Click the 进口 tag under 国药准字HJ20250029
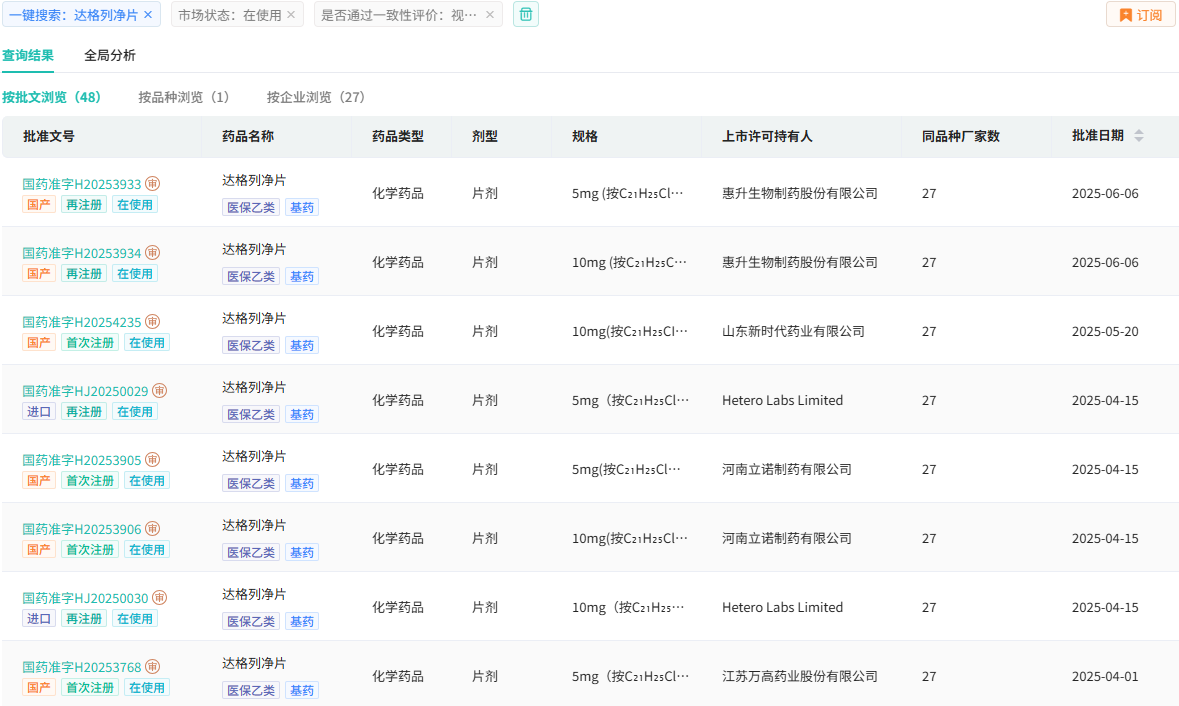The height and width of the screenshot is (706, 1179). click(39, 411)
